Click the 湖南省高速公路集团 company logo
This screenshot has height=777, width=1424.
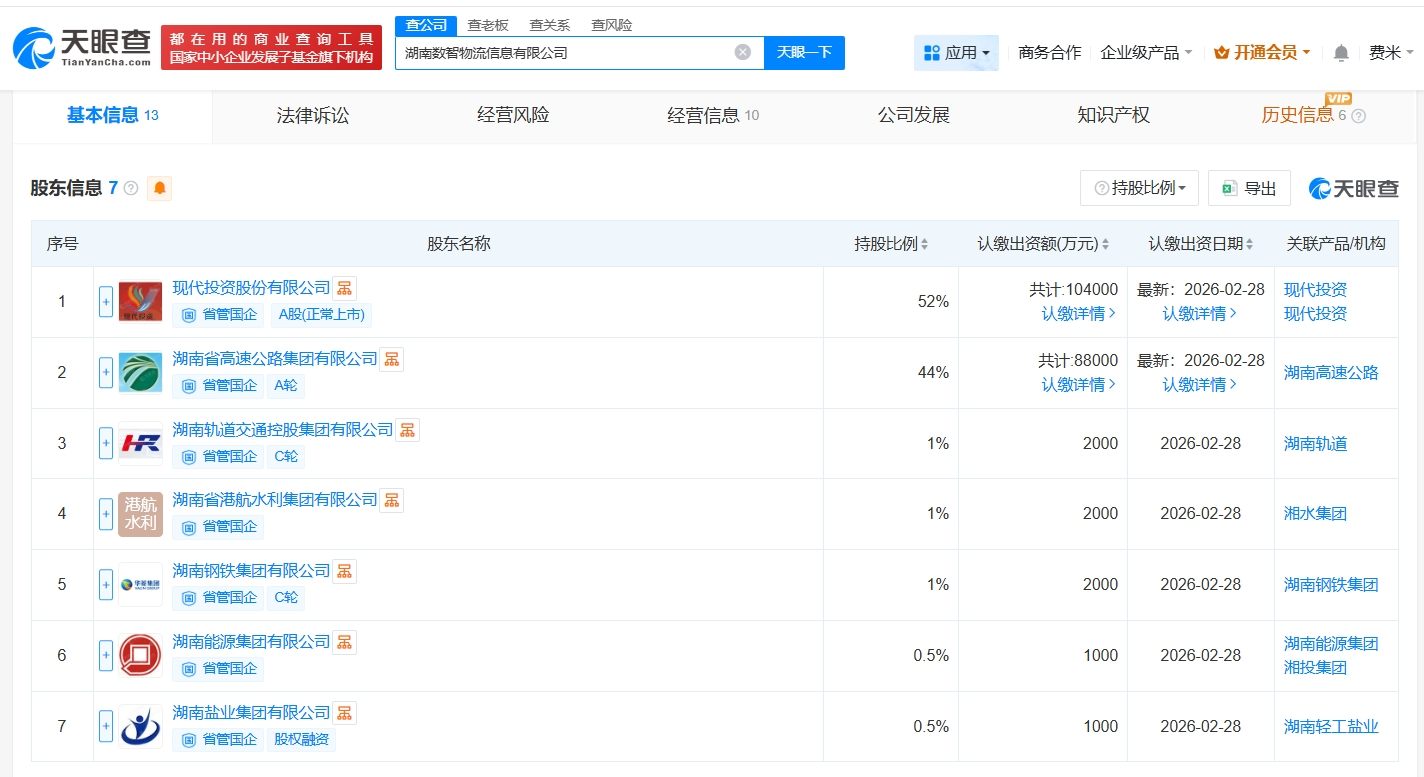click(140, 373)
